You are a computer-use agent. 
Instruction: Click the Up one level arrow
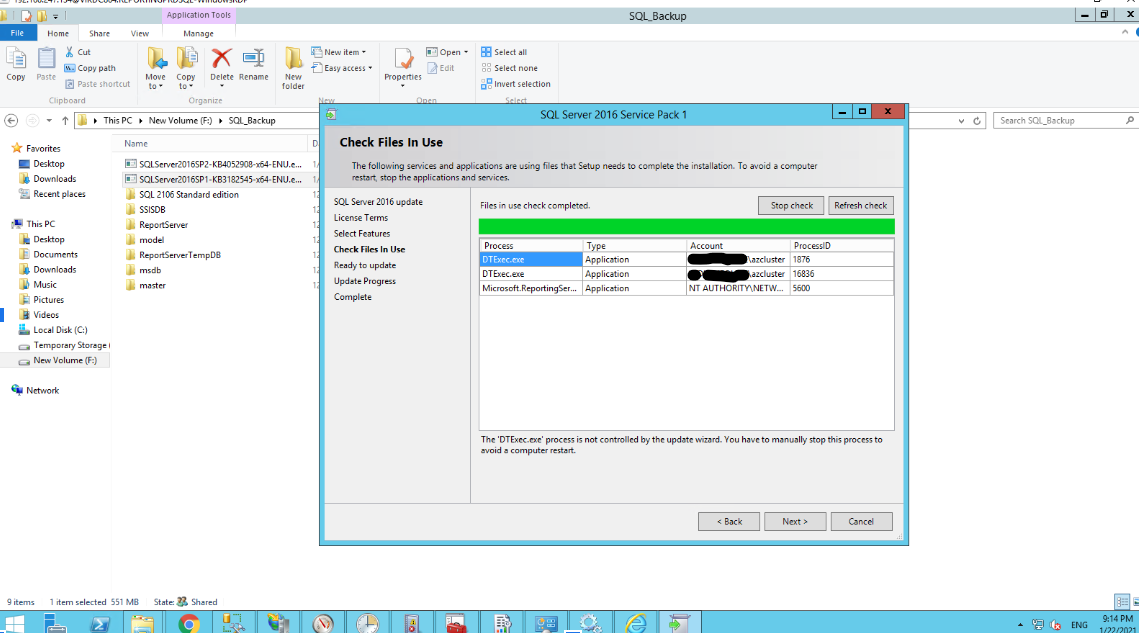[x=65, y=121]
